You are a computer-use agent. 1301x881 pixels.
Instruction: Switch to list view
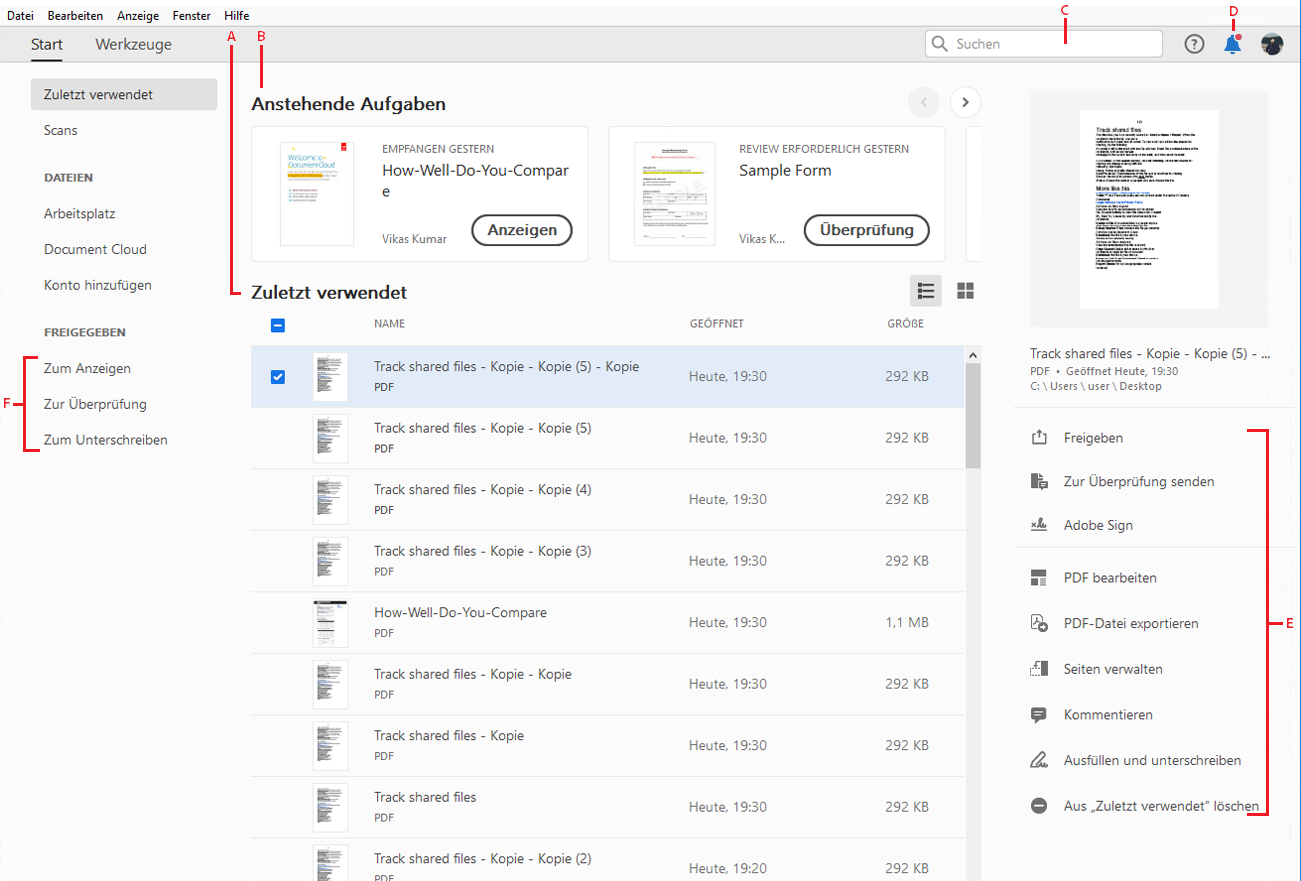tap(926, 291)
